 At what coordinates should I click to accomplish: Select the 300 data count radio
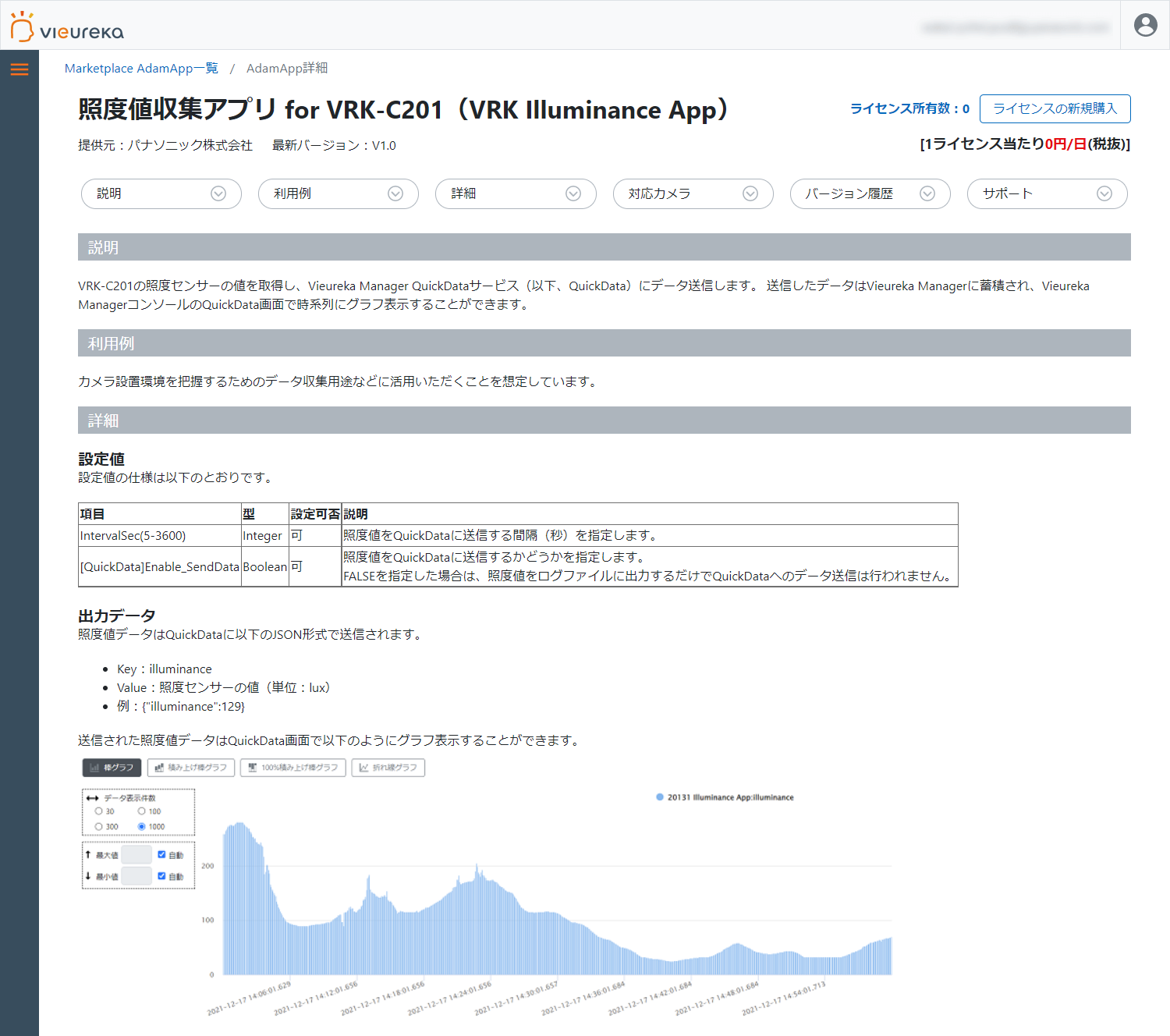[99, 827]
